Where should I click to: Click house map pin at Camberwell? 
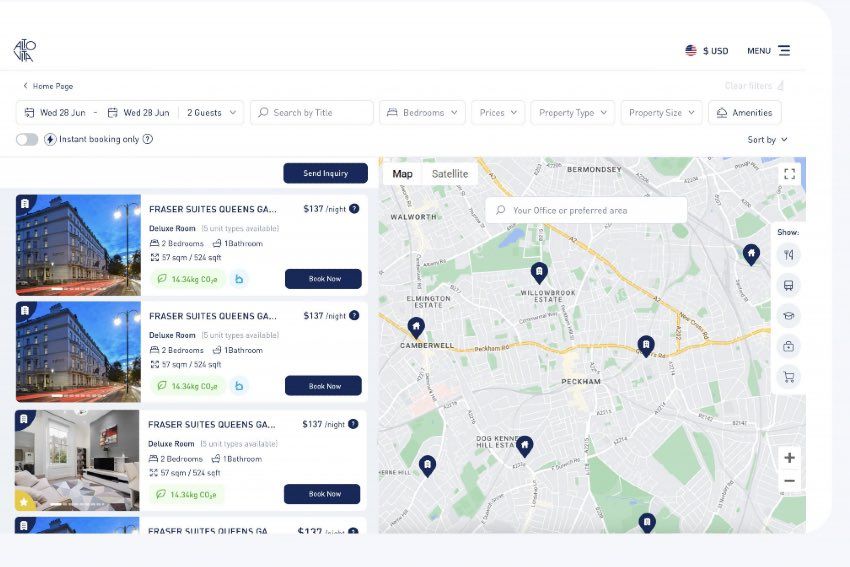tap(416, 328)
